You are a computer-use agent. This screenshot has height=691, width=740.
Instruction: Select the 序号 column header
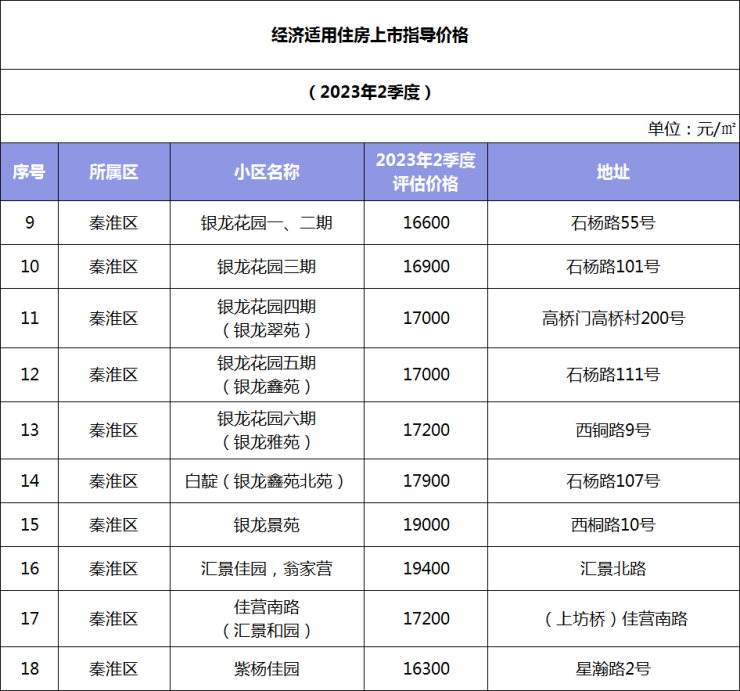pos(29,172)
